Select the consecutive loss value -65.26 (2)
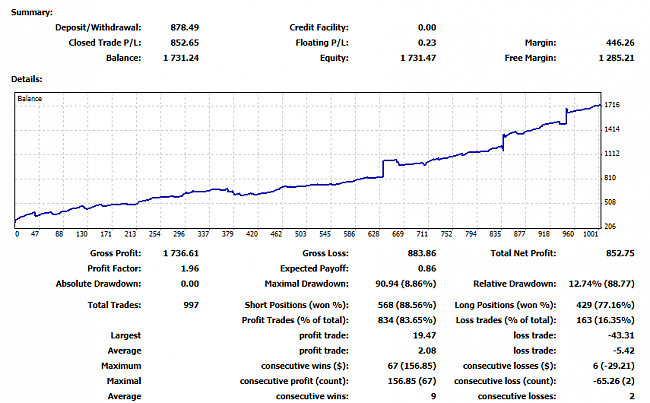 [613, 381]
